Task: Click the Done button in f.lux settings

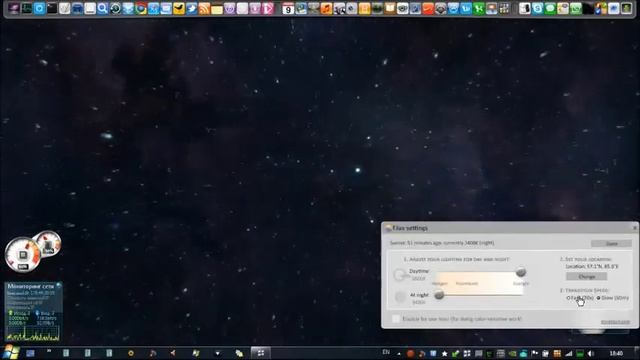Action: click(611, 244)
